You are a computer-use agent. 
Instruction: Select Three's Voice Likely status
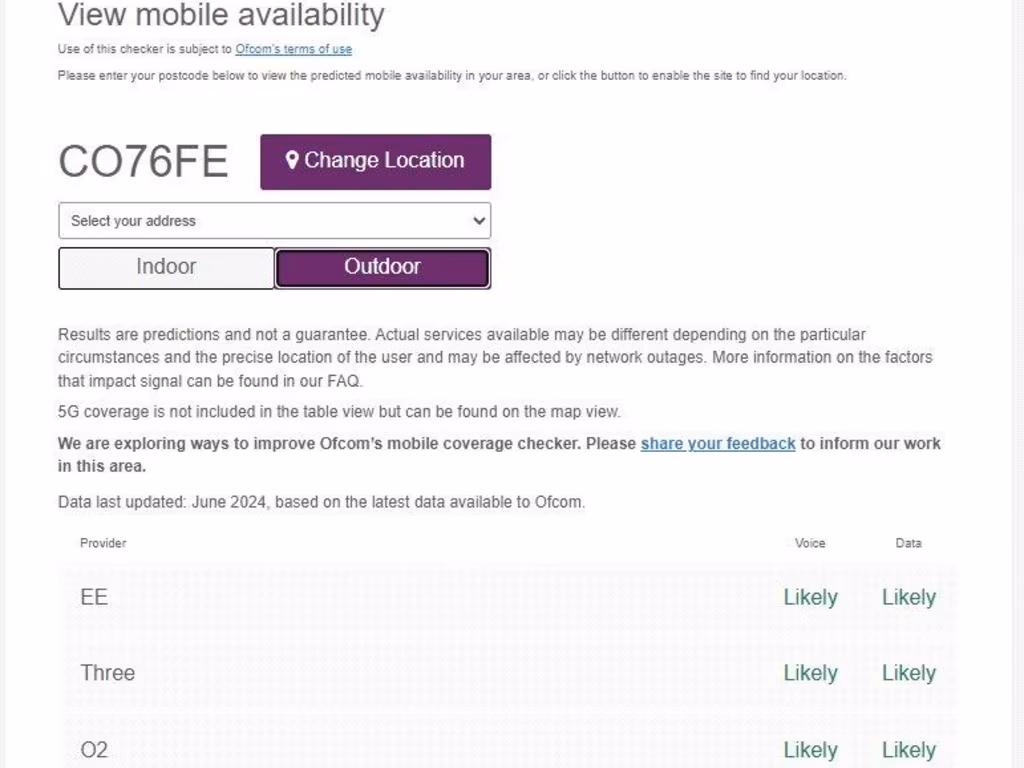[x=810, y=673]
